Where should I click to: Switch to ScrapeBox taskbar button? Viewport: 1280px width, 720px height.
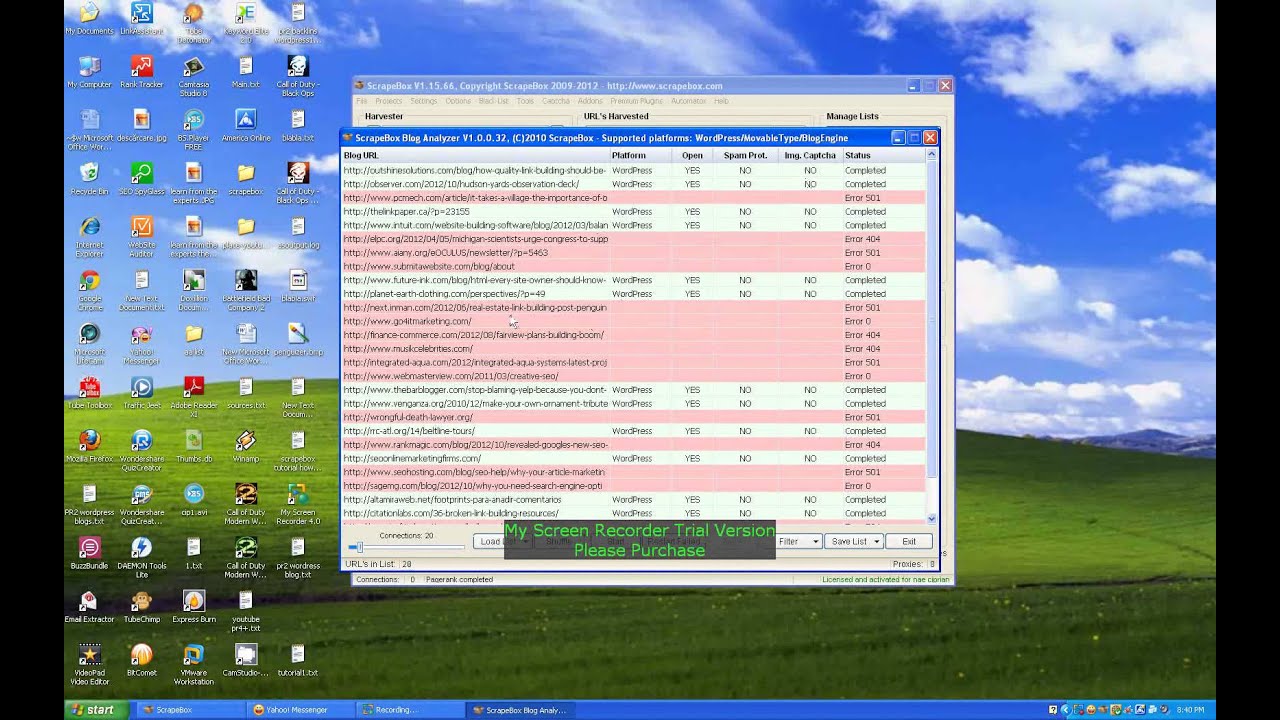pos(188,710)
